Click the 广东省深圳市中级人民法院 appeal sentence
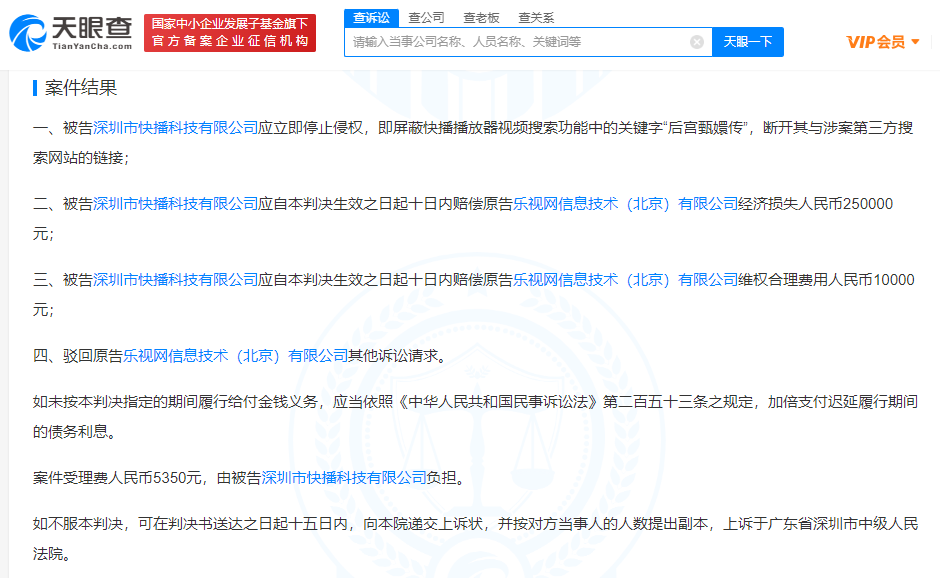Viewport: 940px width, 578px height. coord(475,538)
